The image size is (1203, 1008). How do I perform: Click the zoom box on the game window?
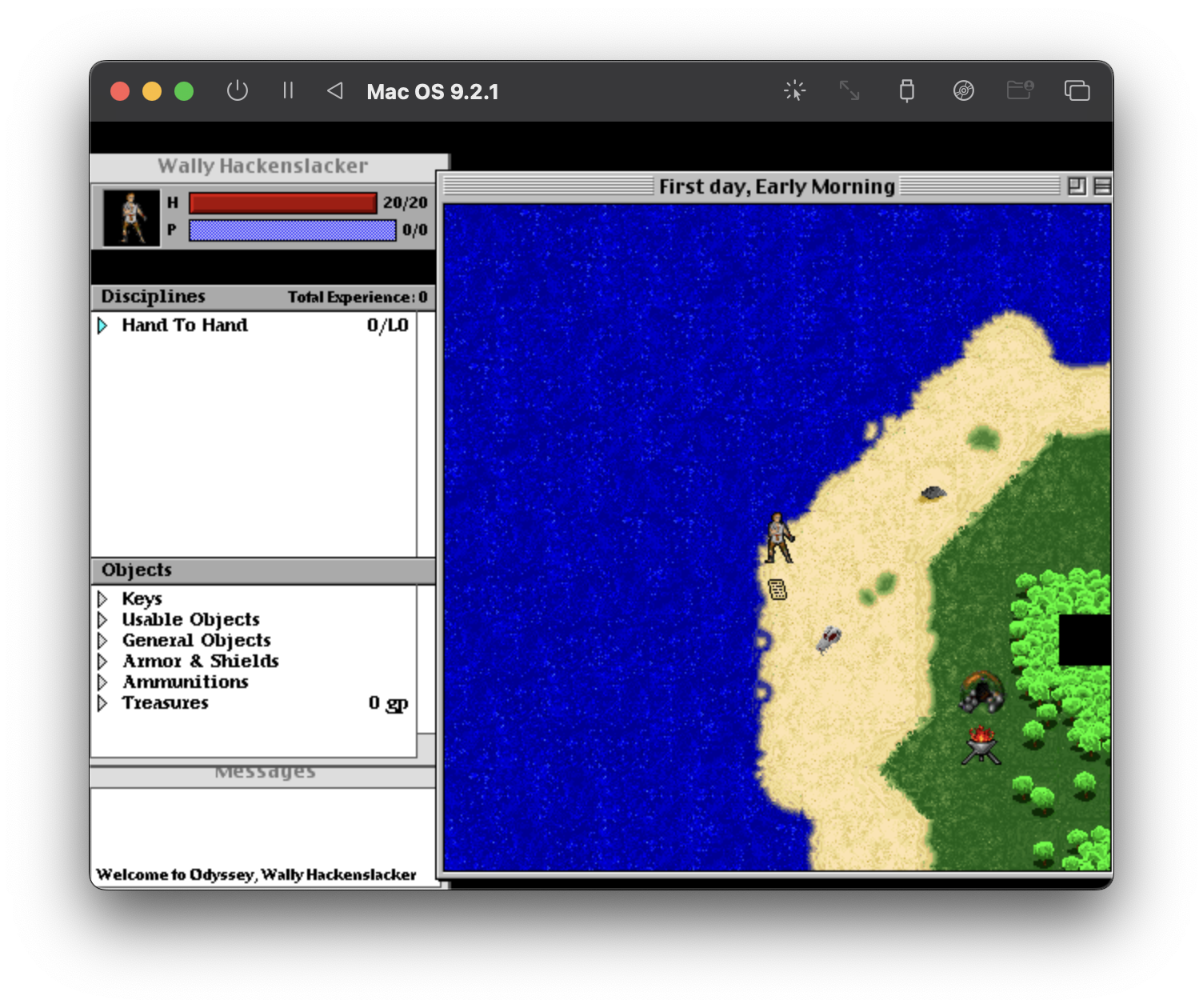1076,186
